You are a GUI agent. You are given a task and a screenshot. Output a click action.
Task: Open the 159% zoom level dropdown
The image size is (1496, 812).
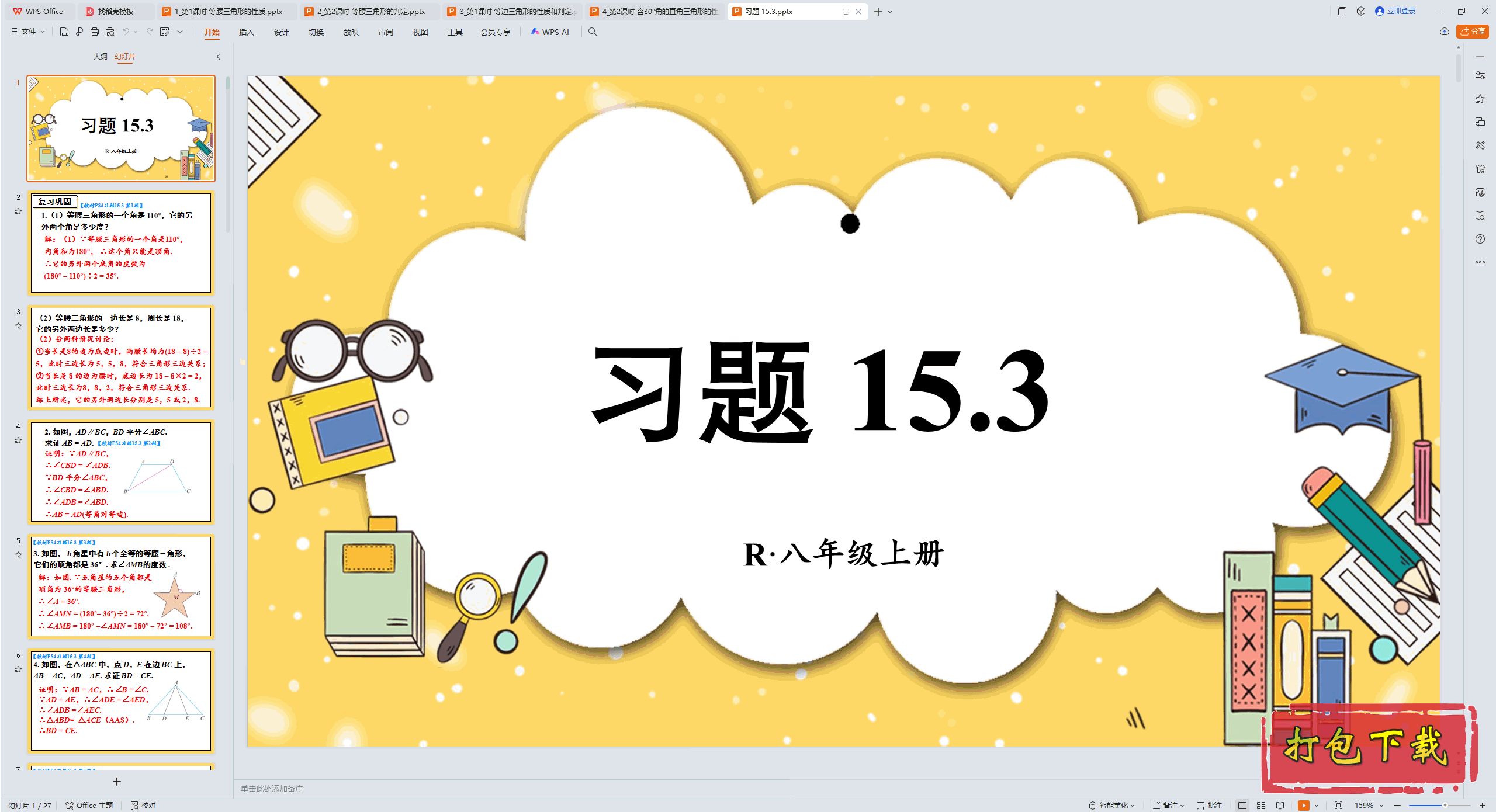[x=1369, y=806]
